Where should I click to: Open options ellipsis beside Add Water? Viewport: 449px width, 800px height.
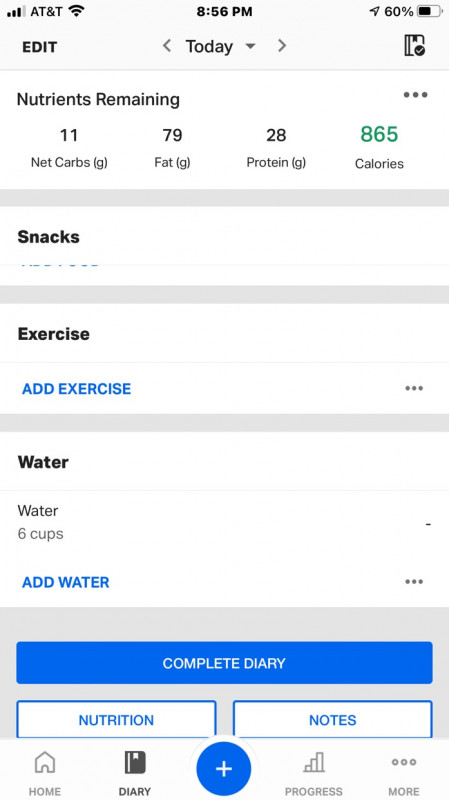click(x=414, y=582)
